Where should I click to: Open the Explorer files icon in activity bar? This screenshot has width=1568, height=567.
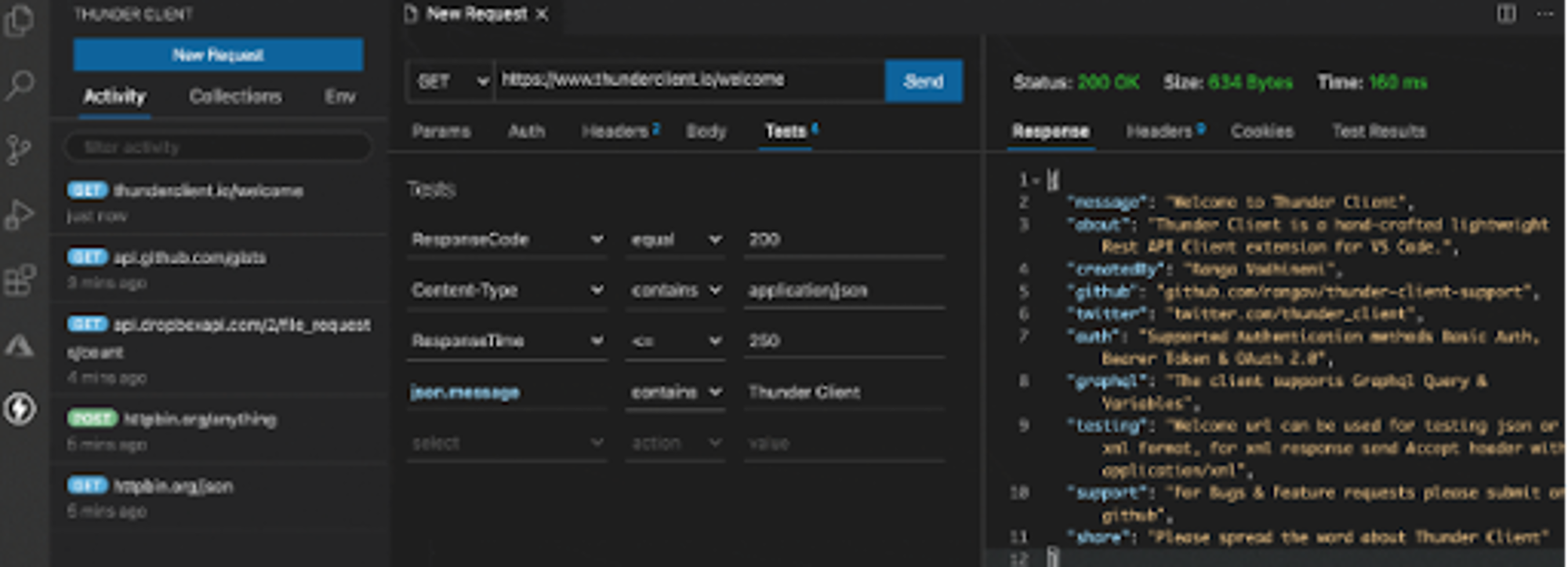pos(19,20)
